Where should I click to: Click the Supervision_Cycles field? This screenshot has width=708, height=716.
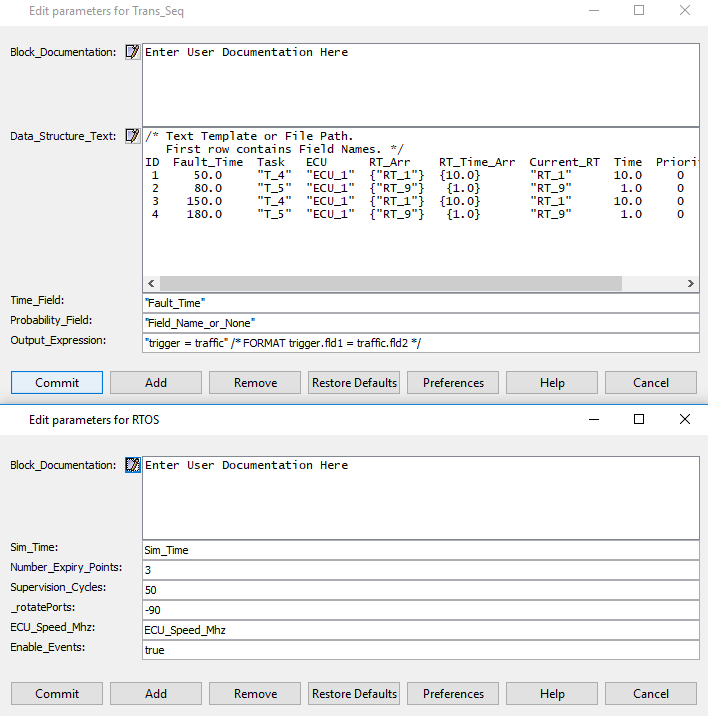420,590
